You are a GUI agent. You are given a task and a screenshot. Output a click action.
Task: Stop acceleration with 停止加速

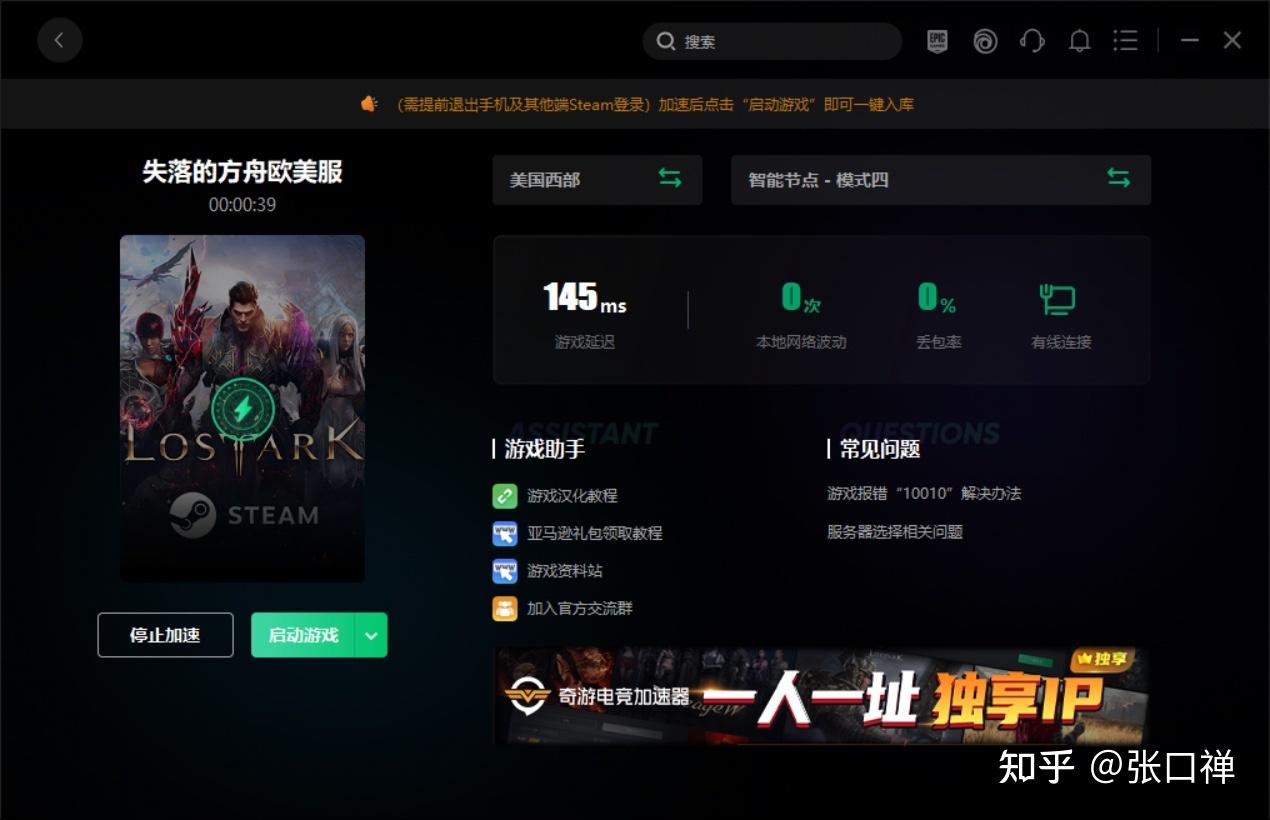165,635
